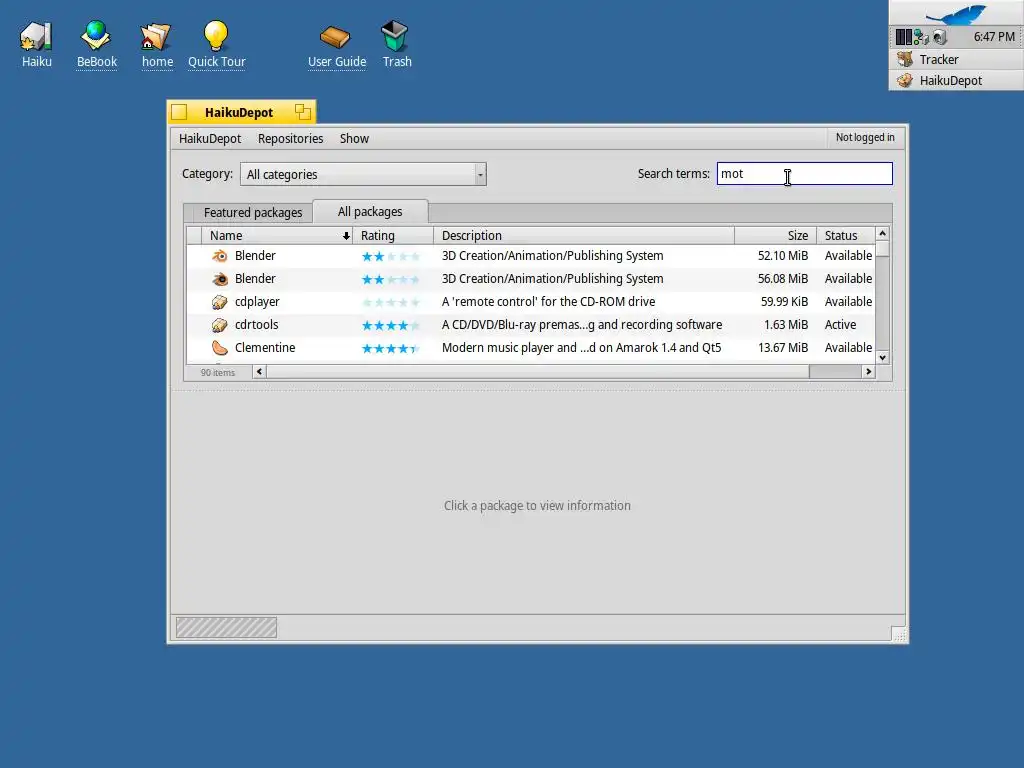Click the 'remote control' CD-ROM description
Screen dimensions: 1024x768
pos(549,302)
